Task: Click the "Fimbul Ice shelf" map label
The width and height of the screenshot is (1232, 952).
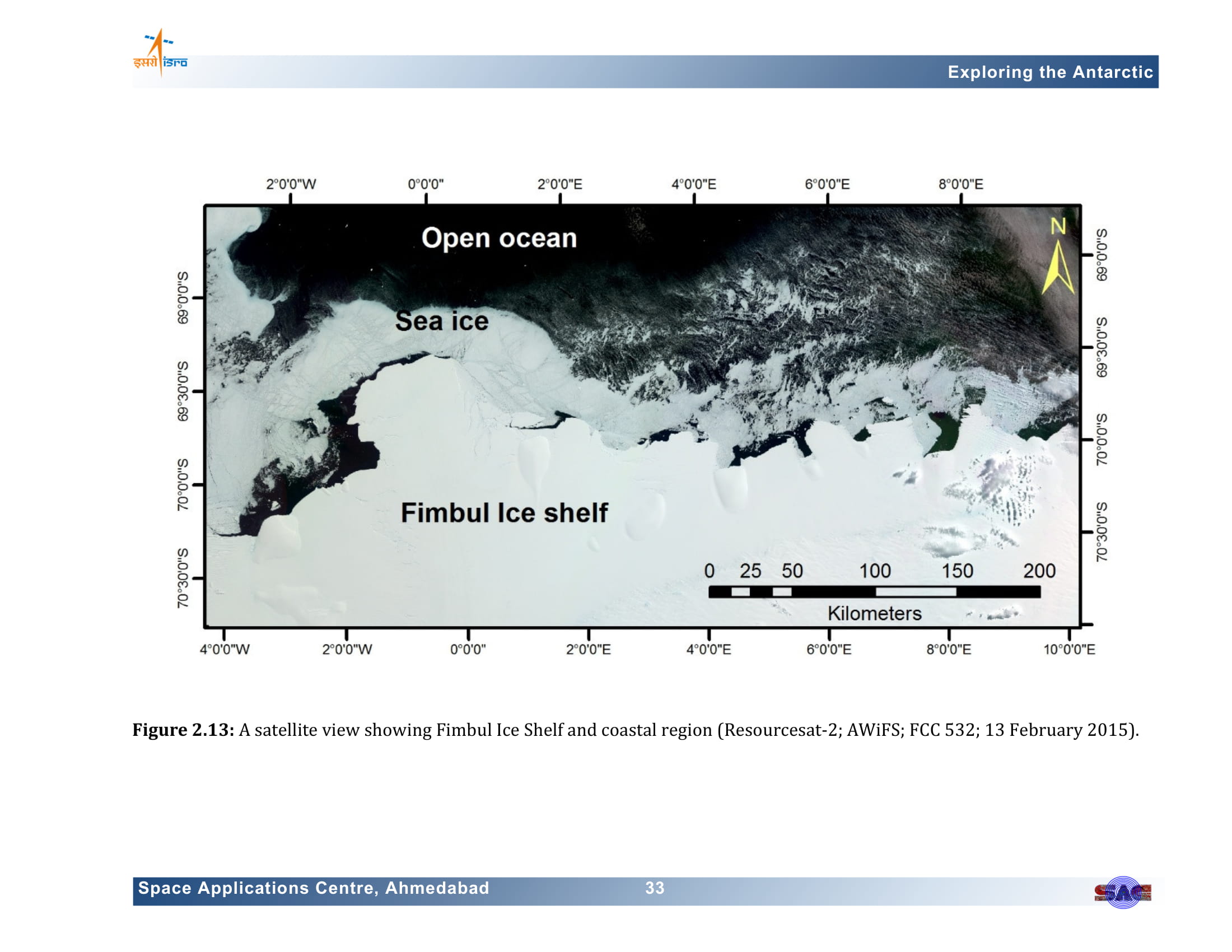Action: (504, 512)
